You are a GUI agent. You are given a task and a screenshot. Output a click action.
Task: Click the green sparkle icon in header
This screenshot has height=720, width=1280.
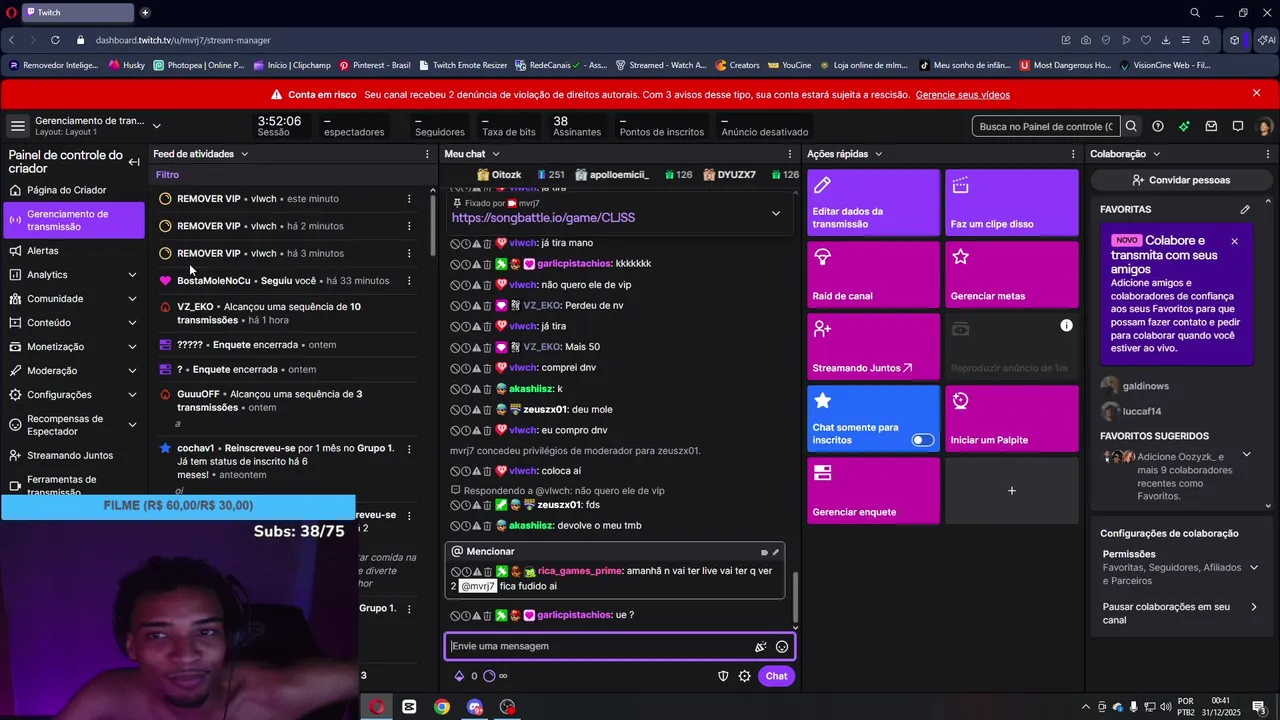coord(1184,126)
